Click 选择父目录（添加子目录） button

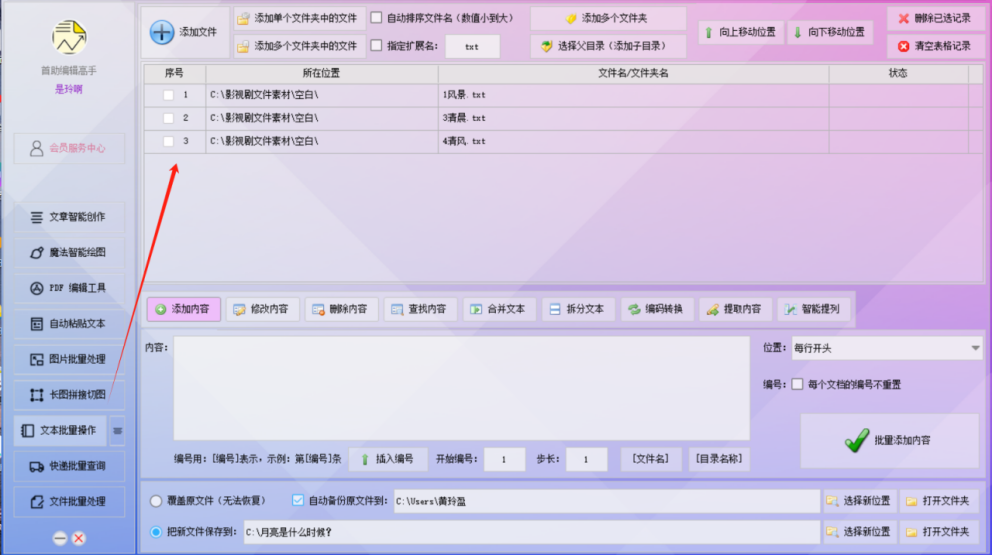(607, 46)
